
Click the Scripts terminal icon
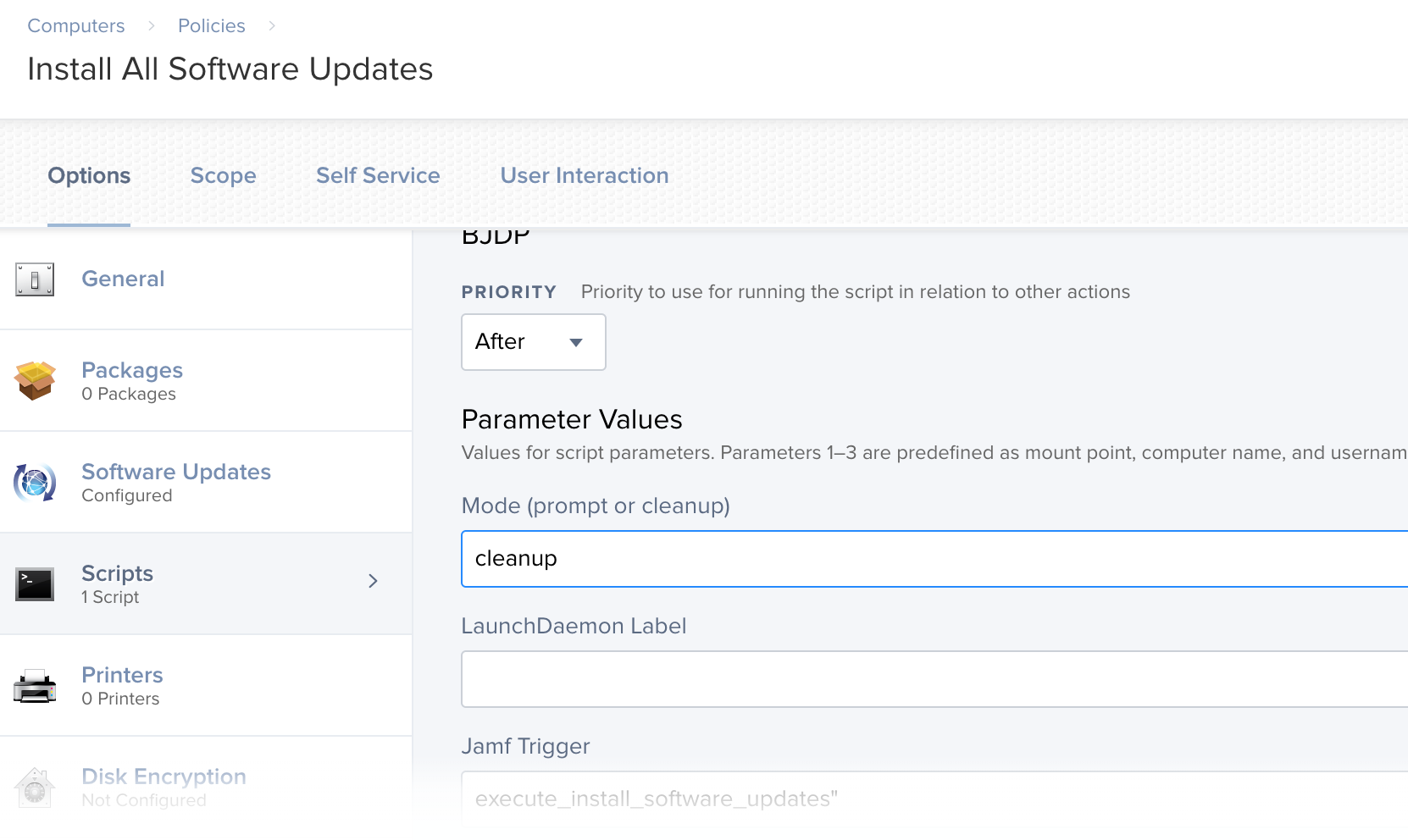(x=35, y=584)
